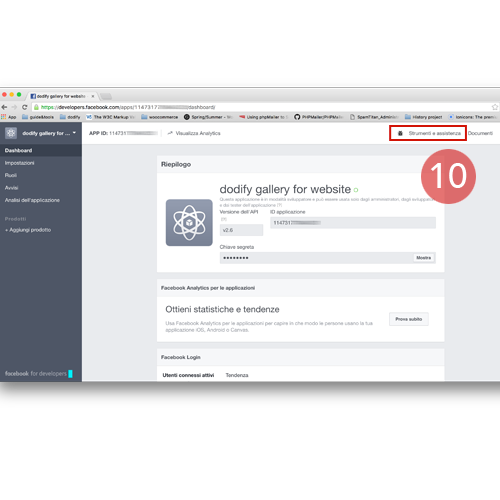Click the app atom icon in sidebar header
This screenshot has height=500, width=500.
(x=11, y=133)
